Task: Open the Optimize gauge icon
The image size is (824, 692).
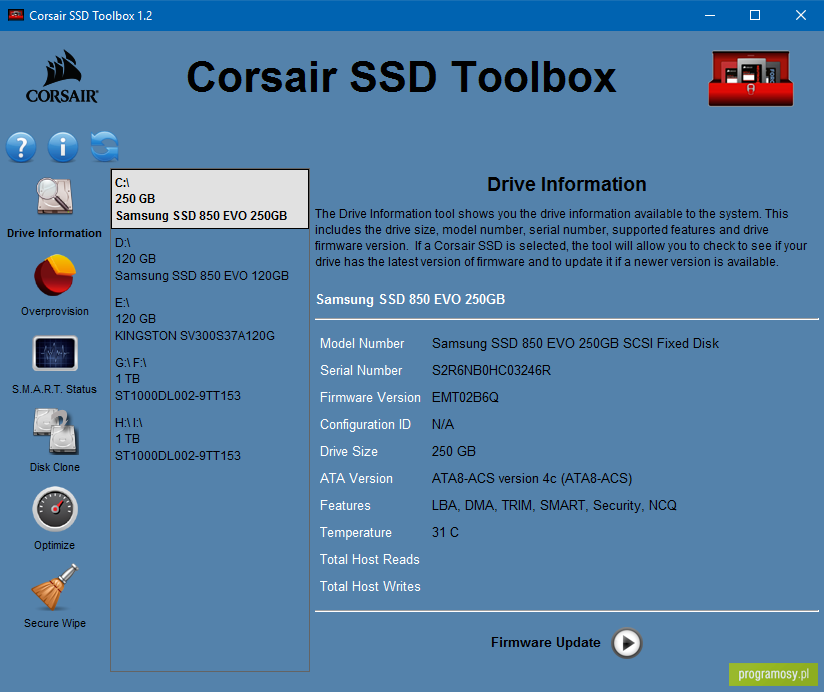Action: click(x=55, y=509)
